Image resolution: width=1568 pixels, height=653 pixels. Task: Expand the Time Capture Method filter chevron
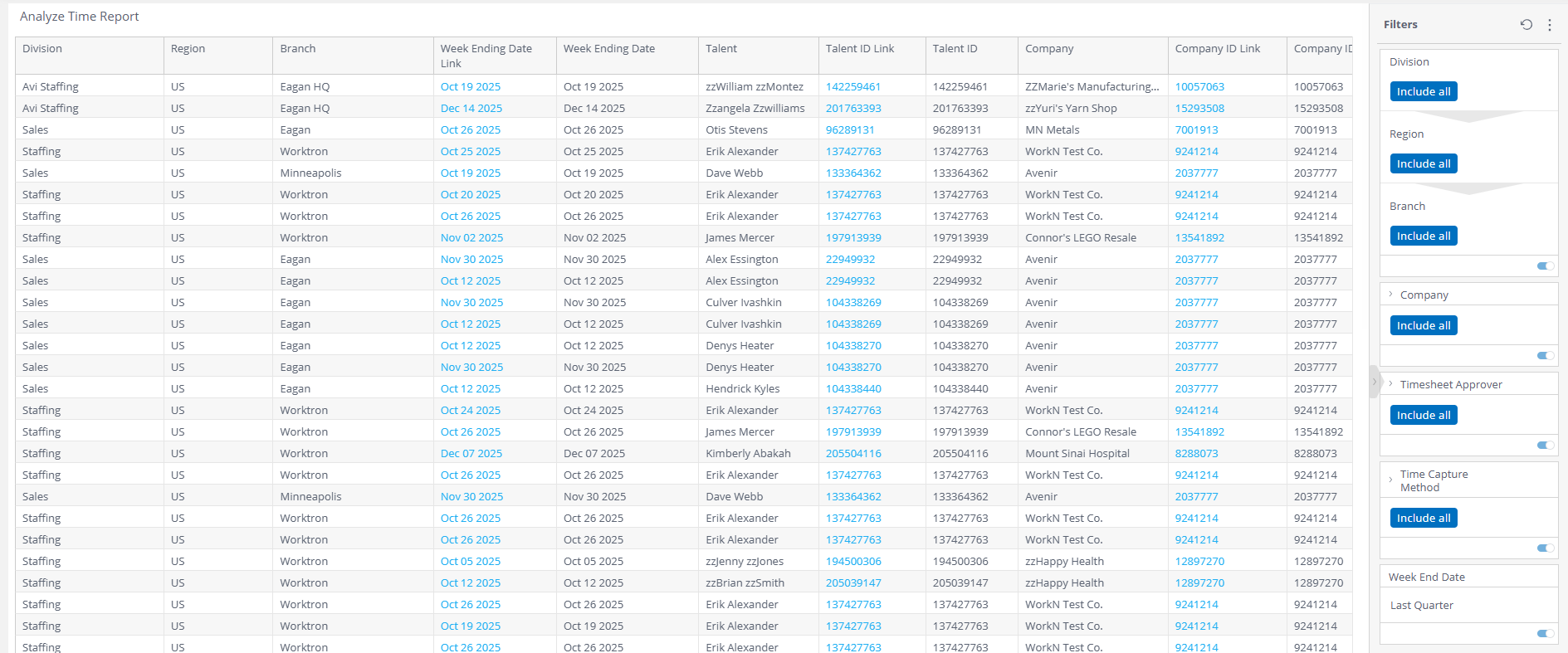click(x=1390, y=480)
